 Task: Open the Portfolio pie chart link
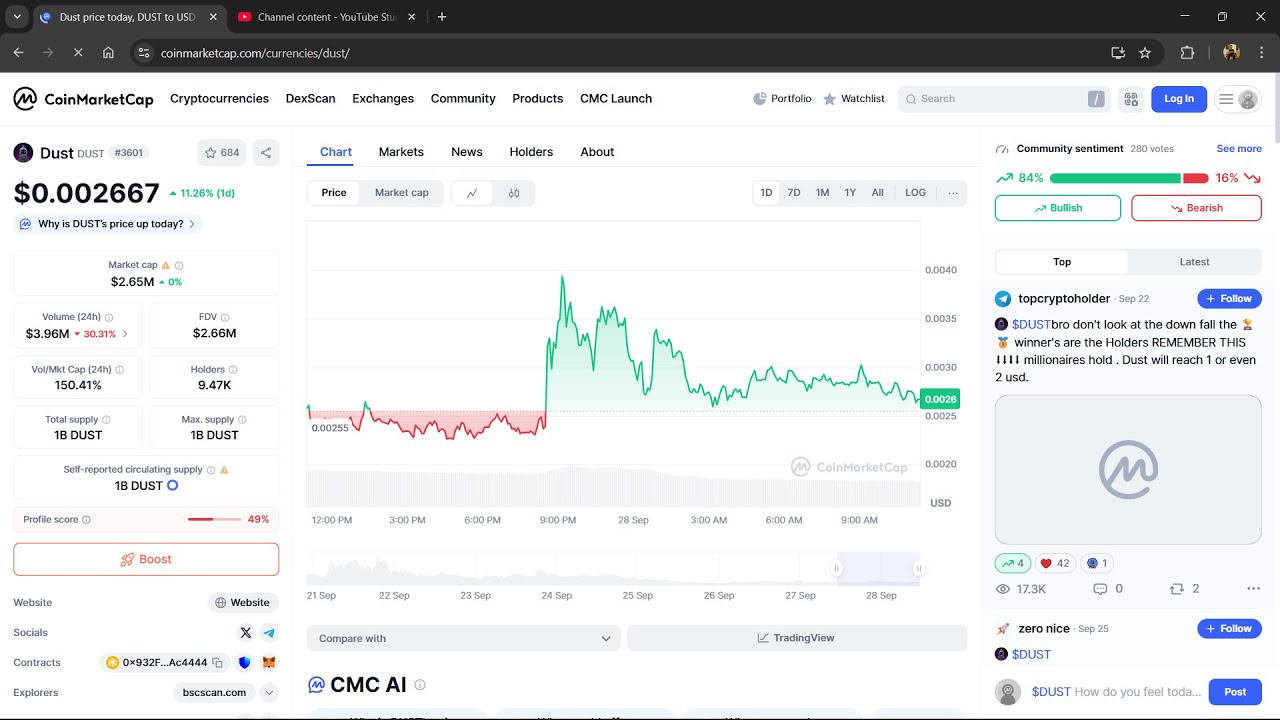(x=782, y=99)
